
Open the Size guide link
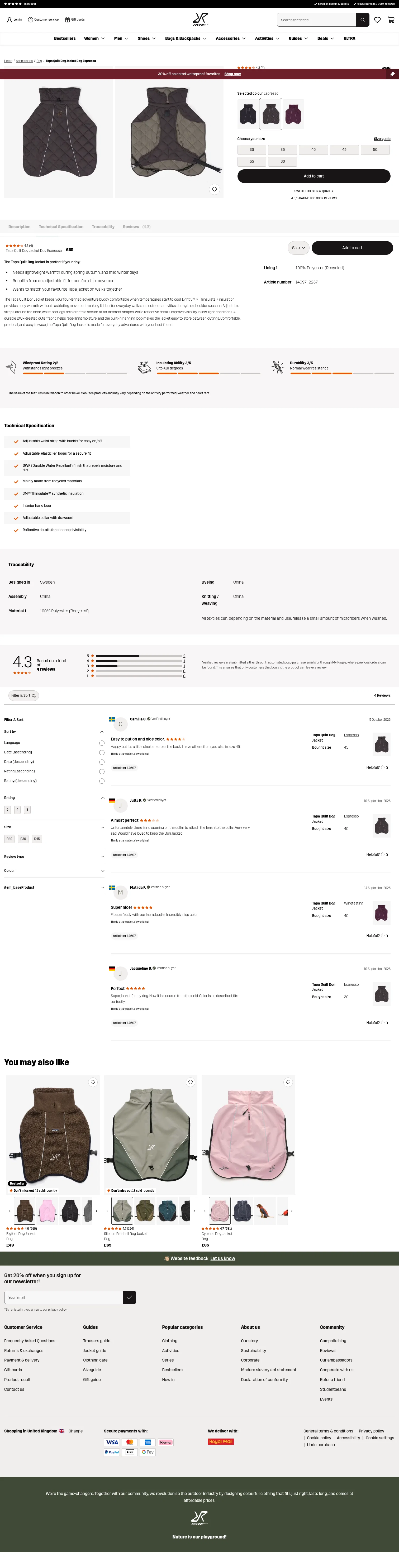coord(382,139)
